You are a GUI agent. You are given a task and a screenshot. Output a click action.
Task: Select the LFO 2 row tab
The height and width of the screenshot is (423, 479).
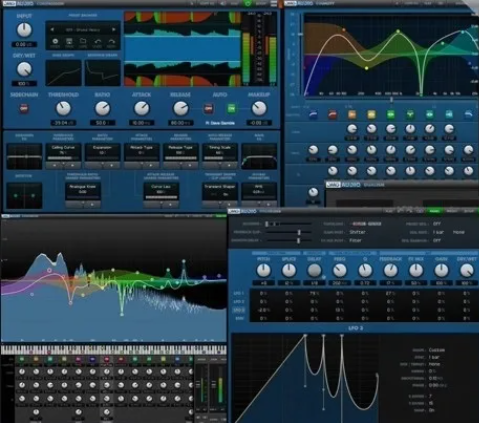pyautogui.click(x=239, y=302)
